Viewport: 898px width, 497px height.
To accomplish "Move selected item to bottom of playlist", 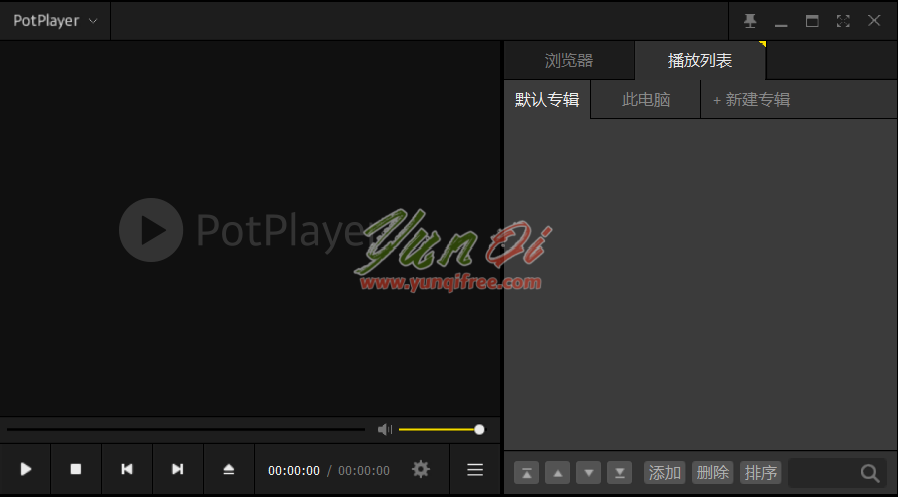I will pos(619,473).
